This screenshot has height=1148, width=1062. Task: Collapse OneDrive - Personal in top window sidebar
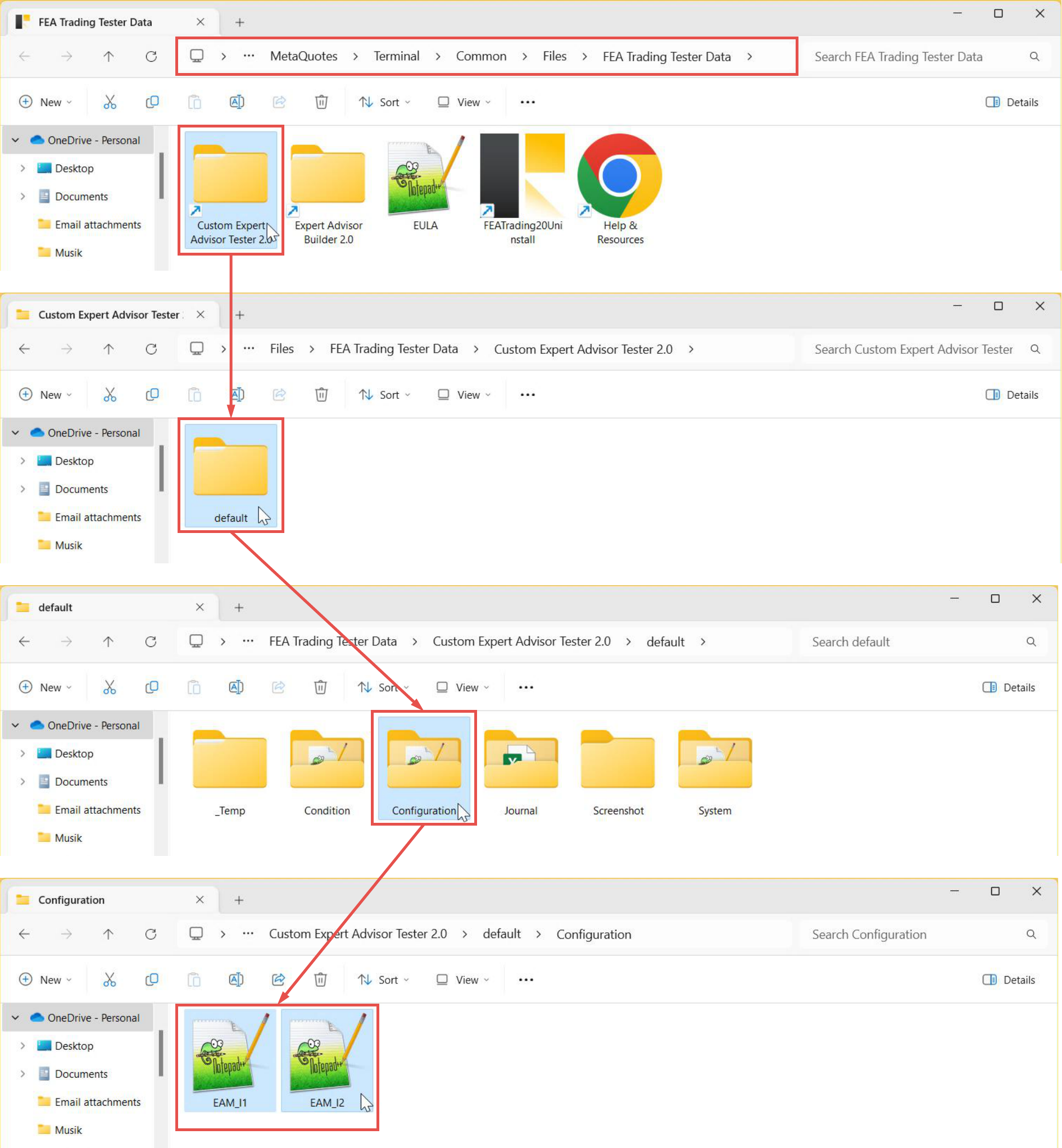pyautogui.click(x=16, y=140)
